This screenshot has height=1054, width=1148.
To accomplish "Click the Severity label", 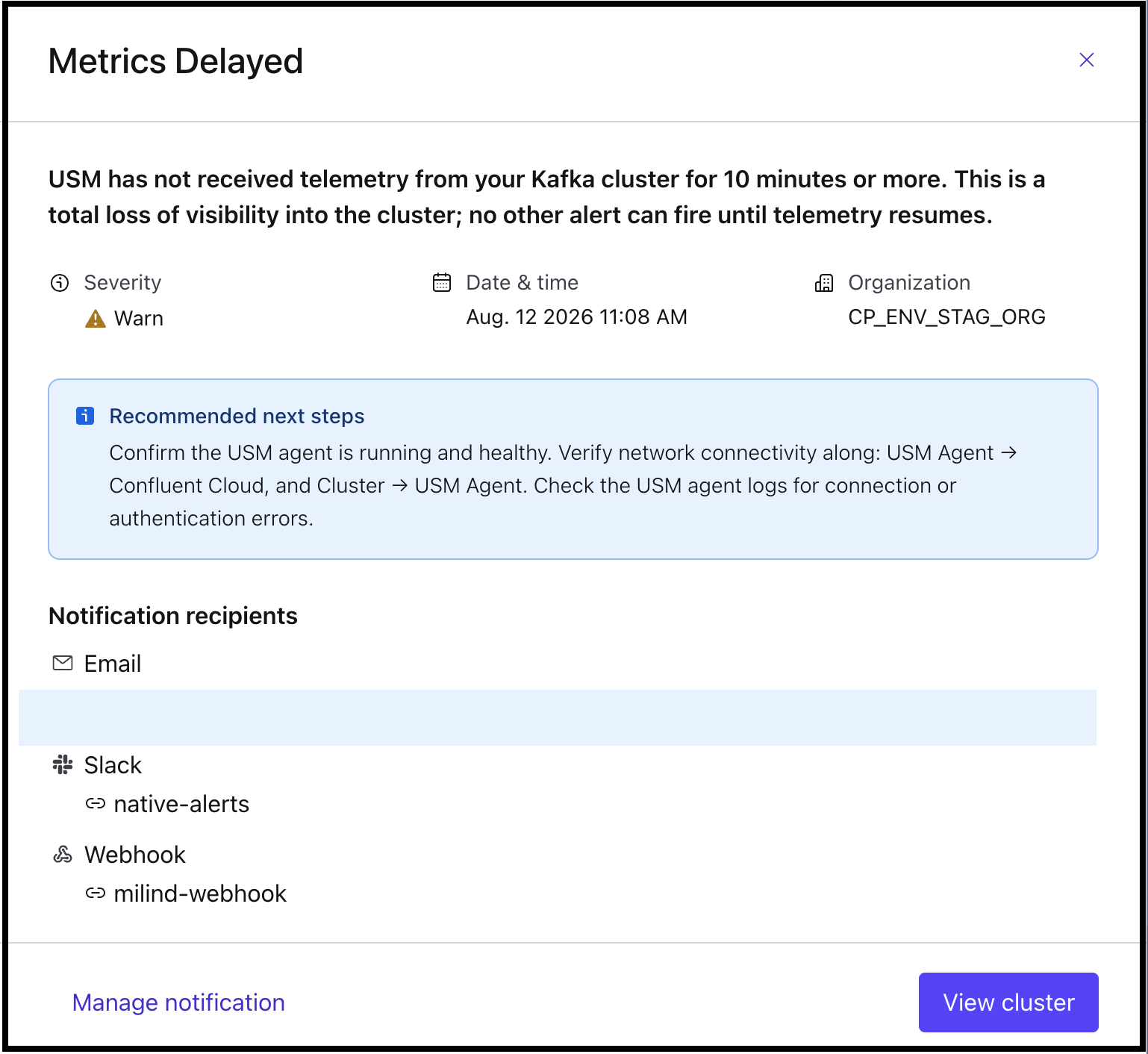I will pos(122,282).
